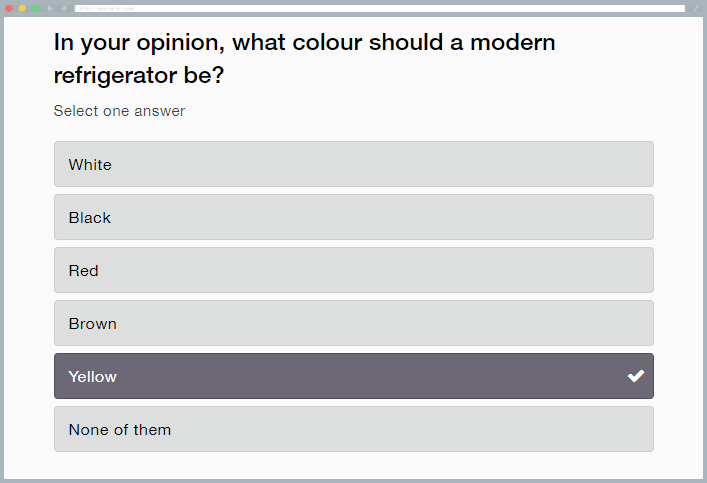Click the expand icon right of the address bar

click(x=696, y=8)
